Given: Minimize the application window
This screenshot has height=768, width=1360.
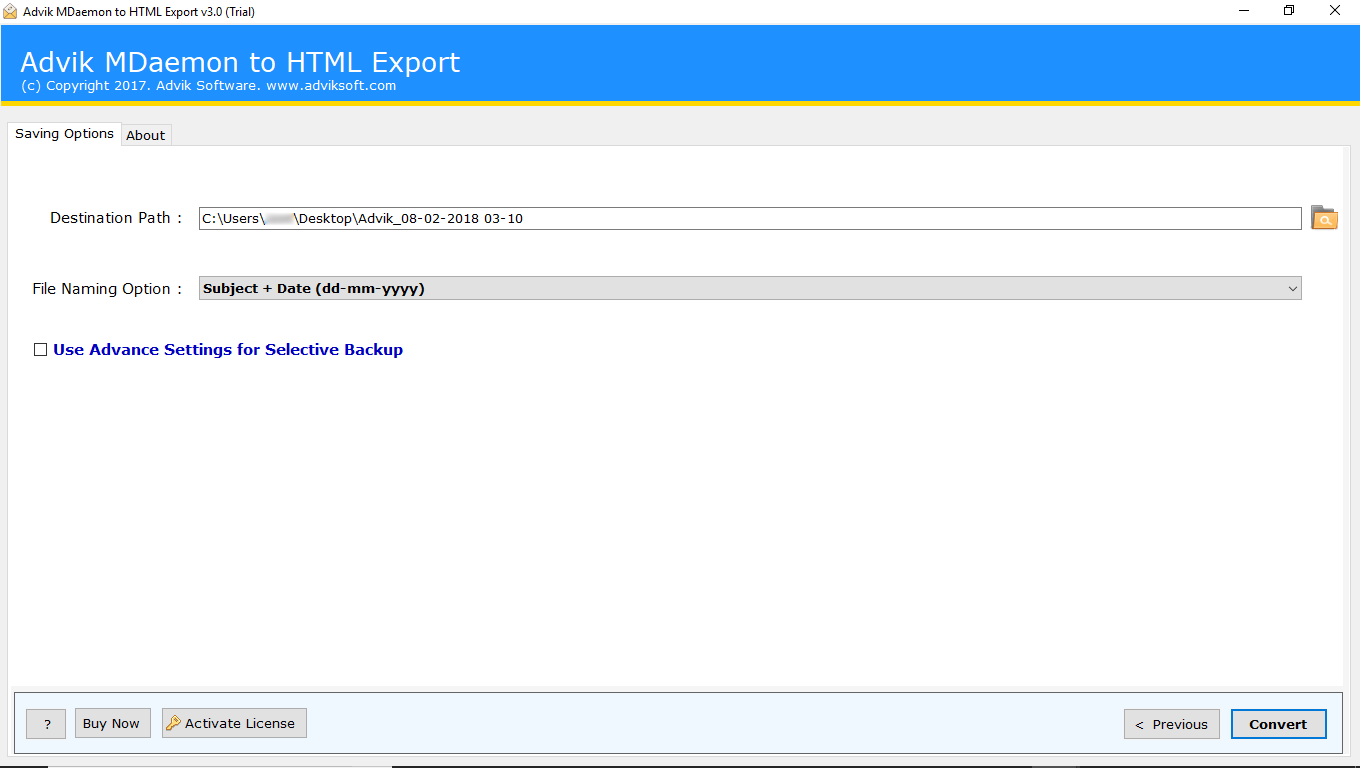Looking at the screenshot, I should tap(1244, 11).
